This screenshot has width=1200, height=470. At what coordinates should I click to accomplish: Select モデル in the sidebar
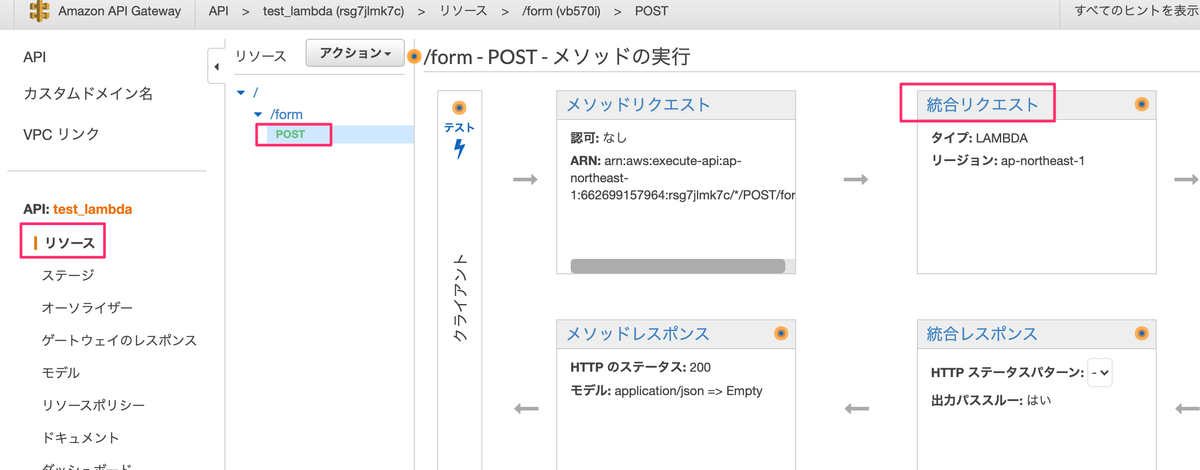click(x=61, y=372)
